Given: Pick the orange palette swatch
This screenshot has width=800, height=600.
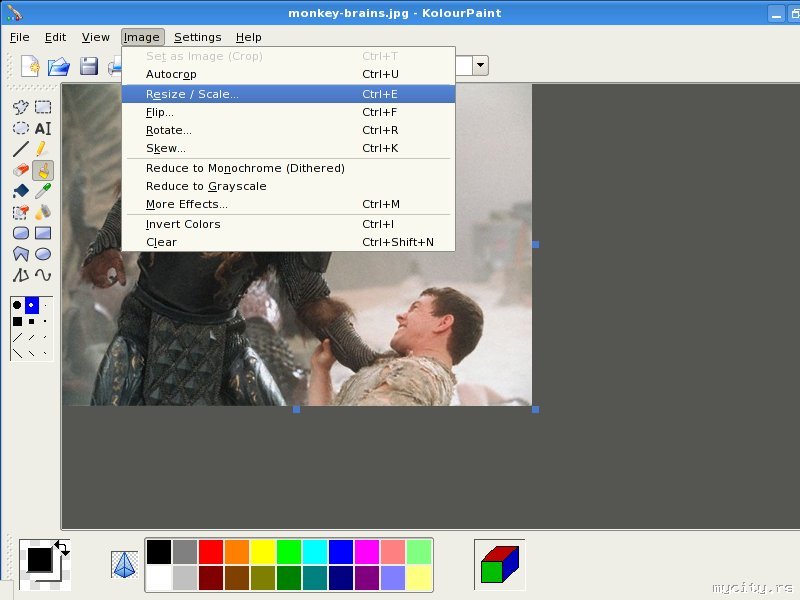Looking at the screenshot, I should (237, 552).
